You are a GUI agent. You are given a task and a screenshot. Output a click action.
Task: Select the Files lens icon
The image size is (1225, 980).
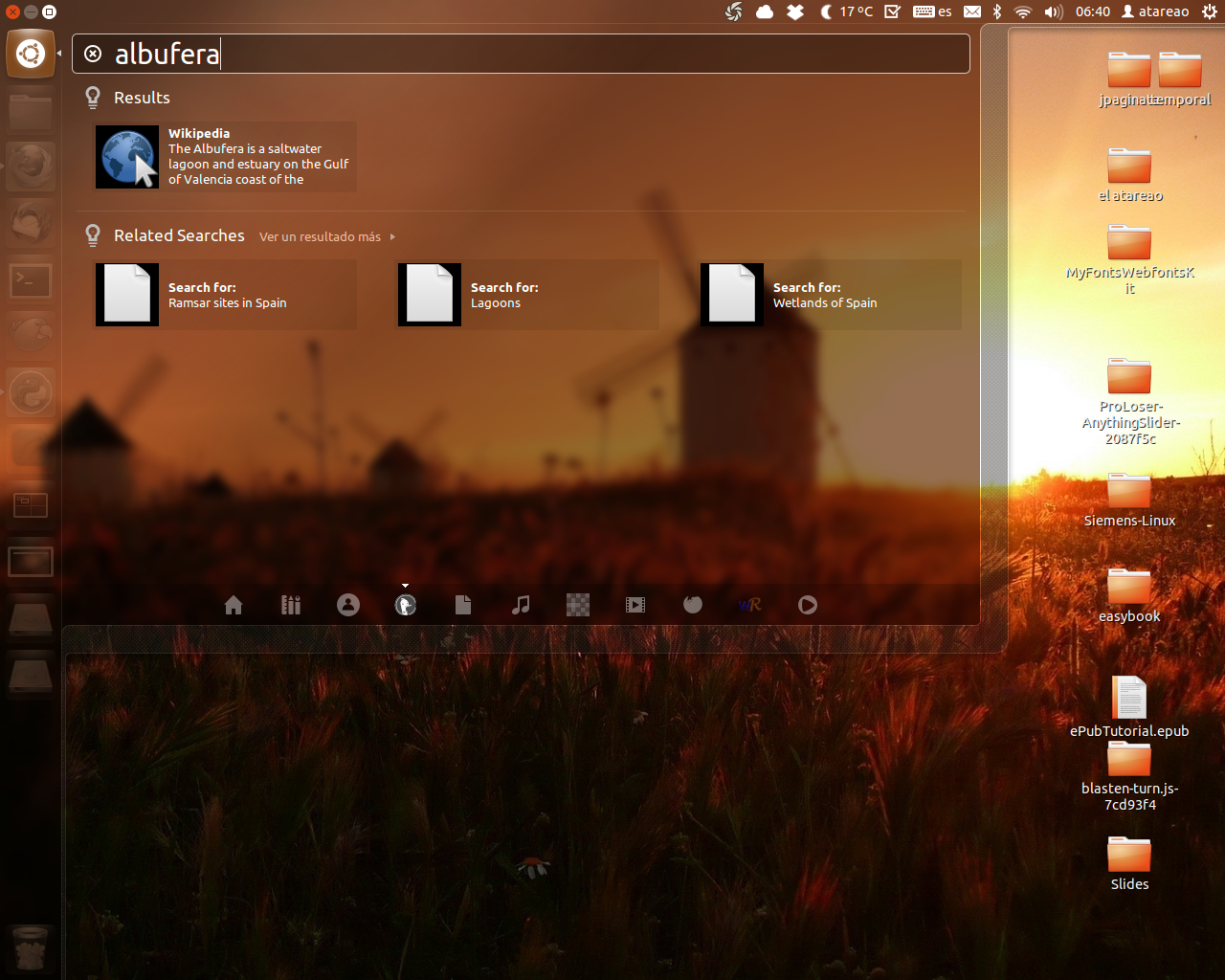pyautogui.click(x=463, y=605)
